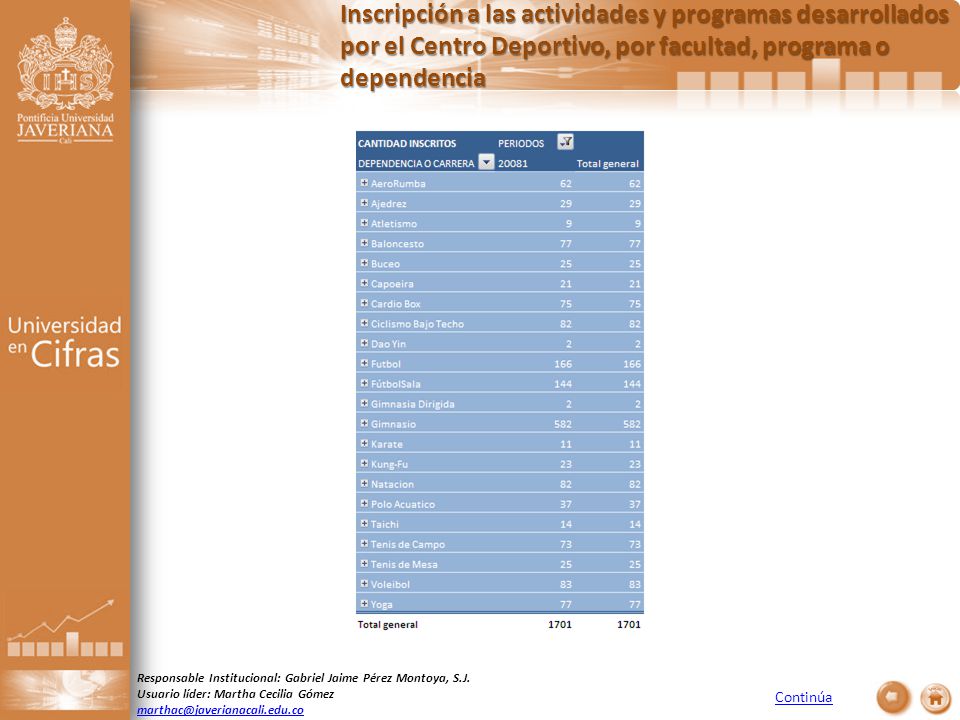Viewport: 960px width, 720px height.
Task: Select the Total general column header
Action: pos(607,163)
